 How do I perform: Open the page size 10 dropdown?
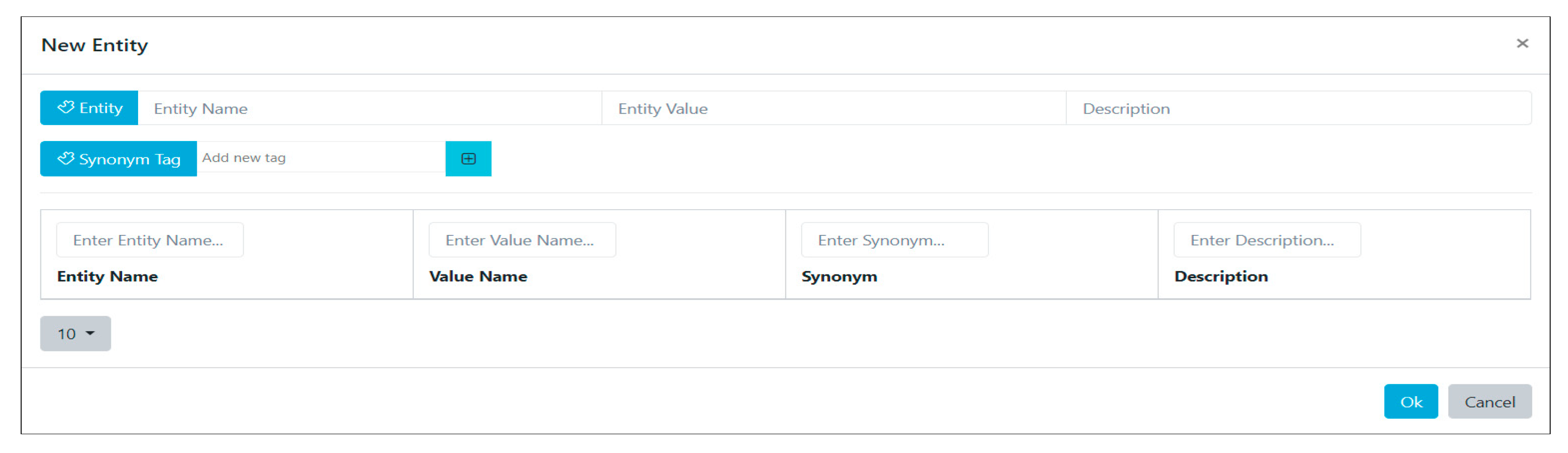click(76, 334)
